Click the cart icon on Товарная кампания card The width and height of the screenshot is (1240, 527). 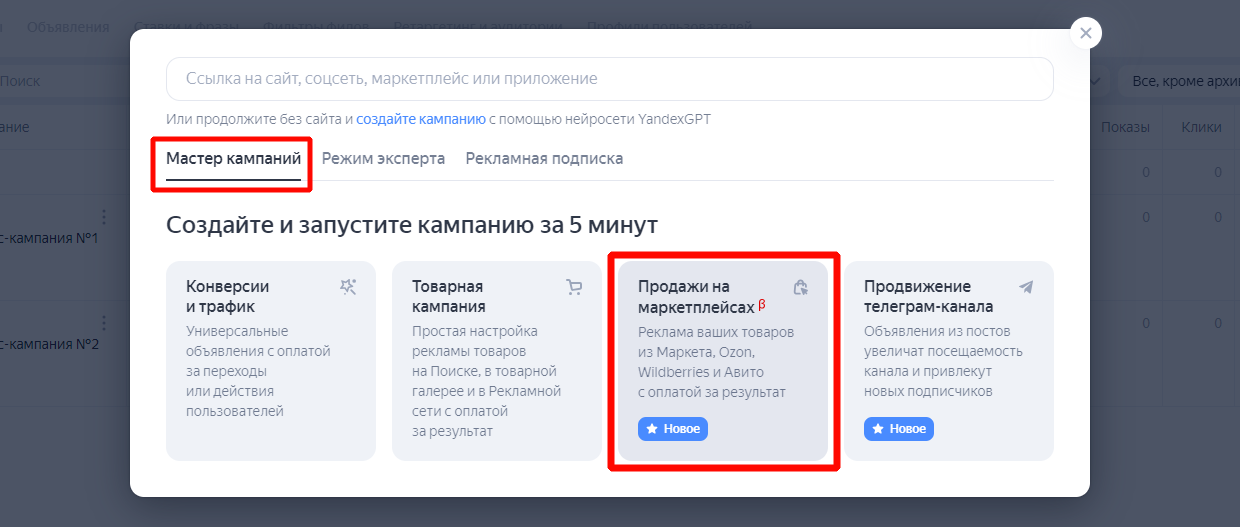pos(574,287)
